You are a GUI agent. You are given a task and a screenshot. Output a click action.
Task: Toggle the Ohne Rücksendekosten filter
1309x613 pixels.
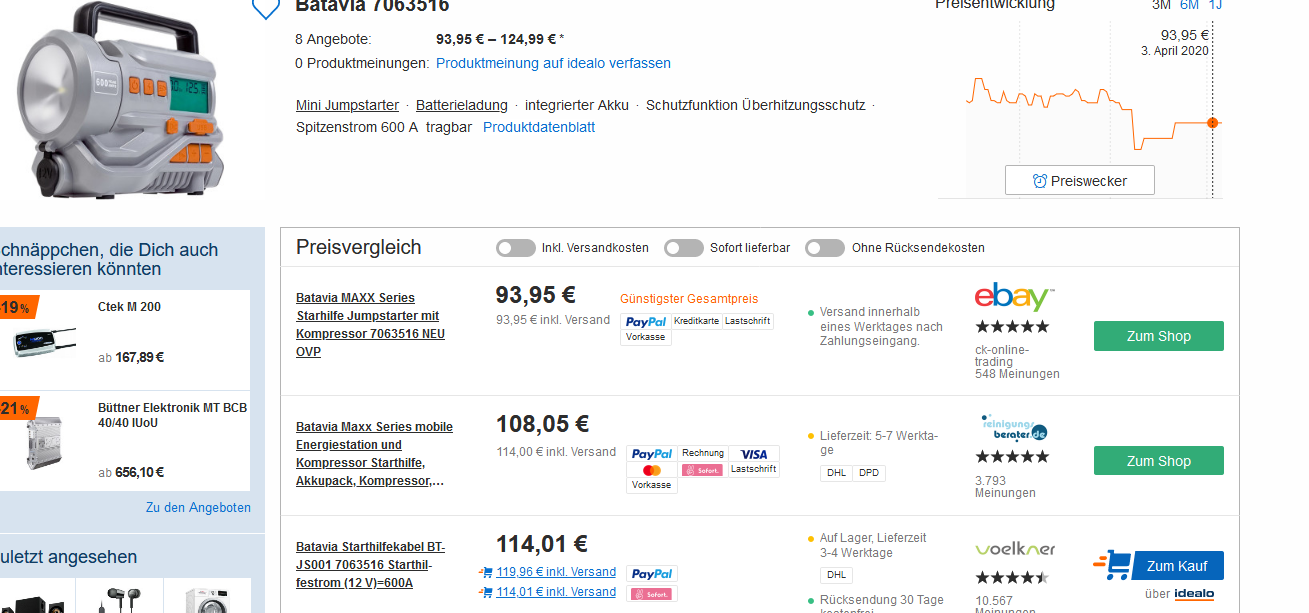pyautogui.click(x=825, y=248)
